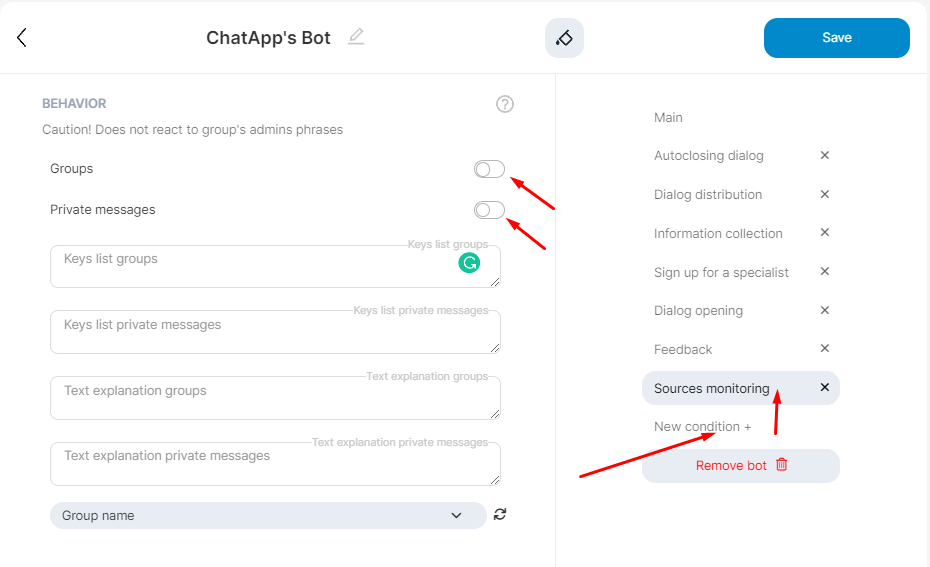Edit bot name with pencil icon
930x567 pixels.
356,38
